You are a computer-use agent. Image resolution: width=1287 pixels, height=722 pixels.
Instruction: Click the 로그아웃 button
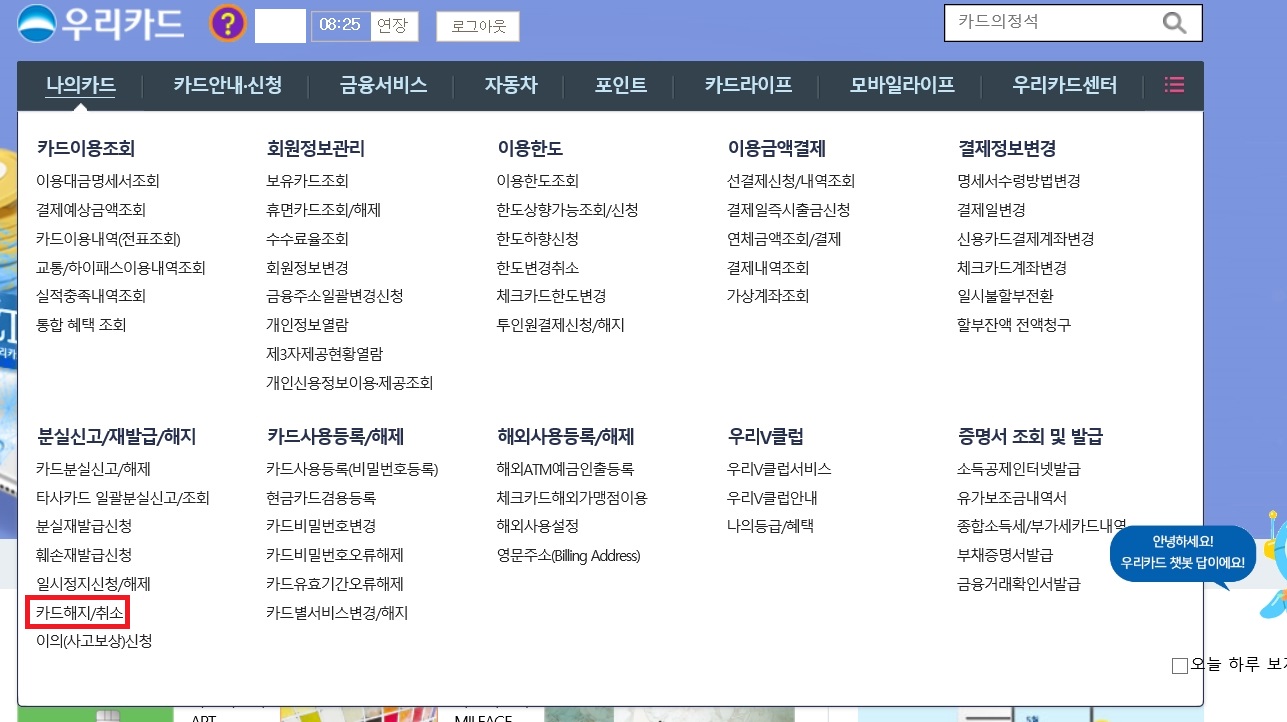478,27
